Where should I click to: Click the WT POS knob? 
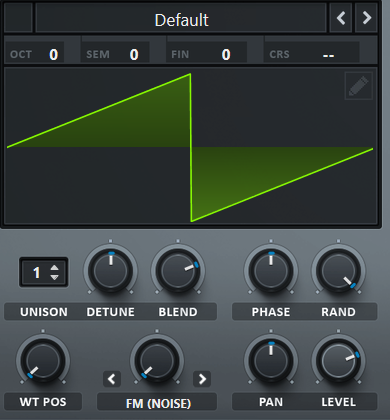point(43,361)
